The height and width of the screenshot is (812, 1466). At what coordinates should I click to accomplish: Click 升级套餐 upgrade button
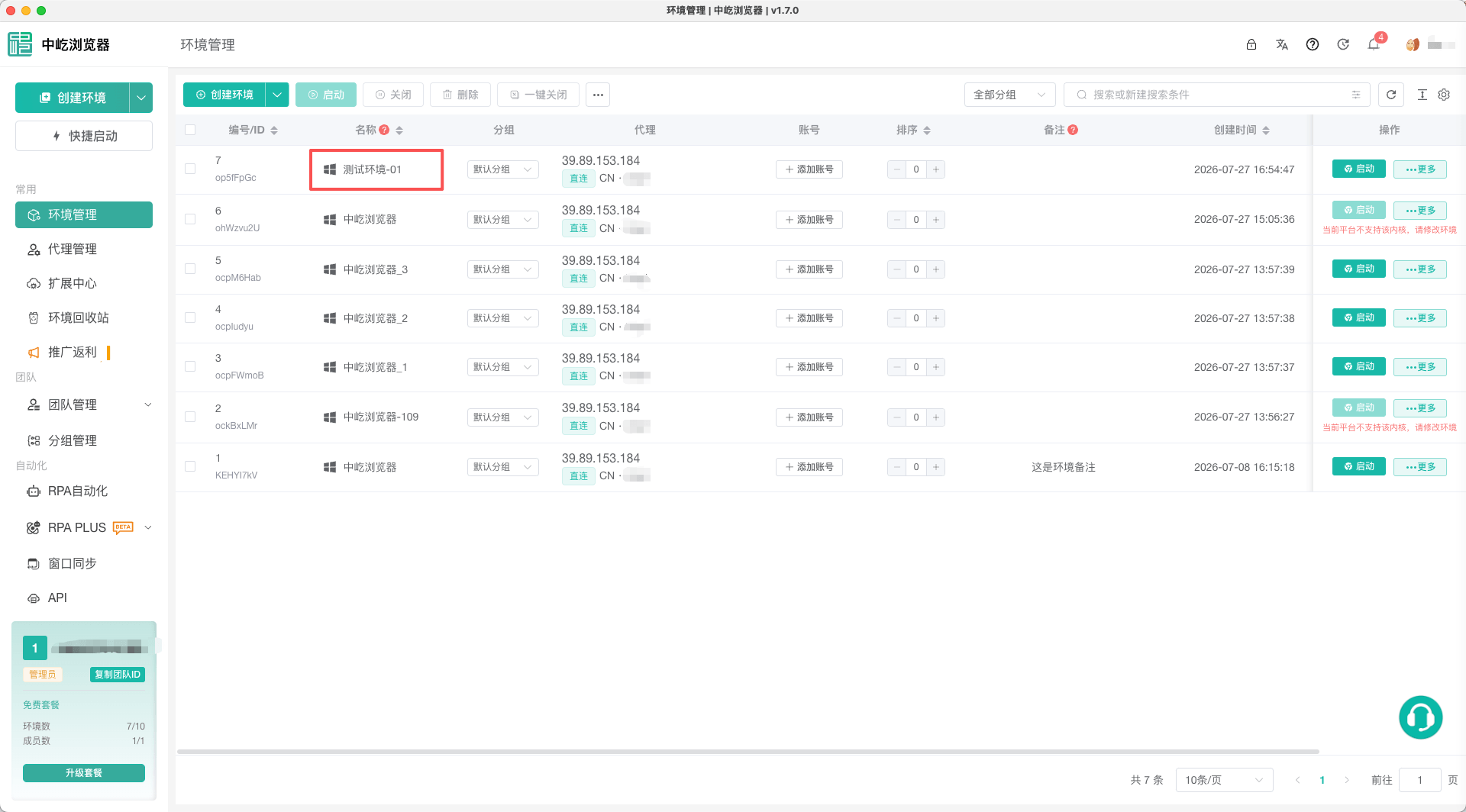pos(84,773)
